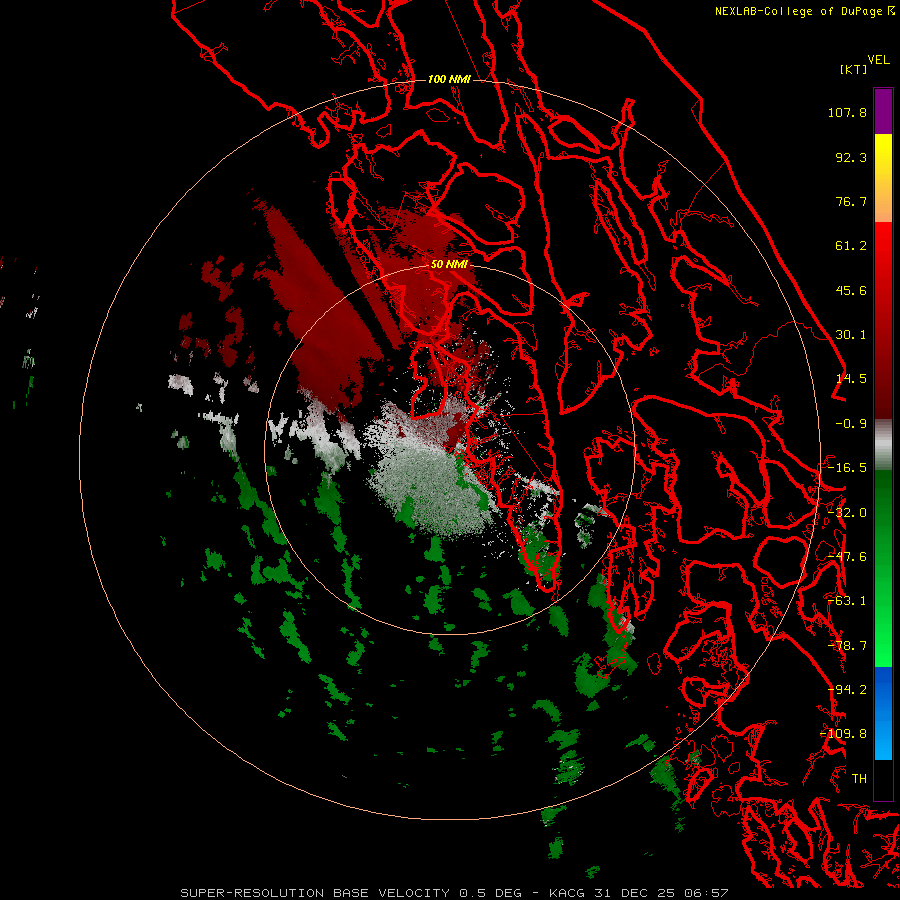This screenshot has height=900, width=900.
Task: Click the 14.5 velocity scale value
Action: tap(851, 379)
